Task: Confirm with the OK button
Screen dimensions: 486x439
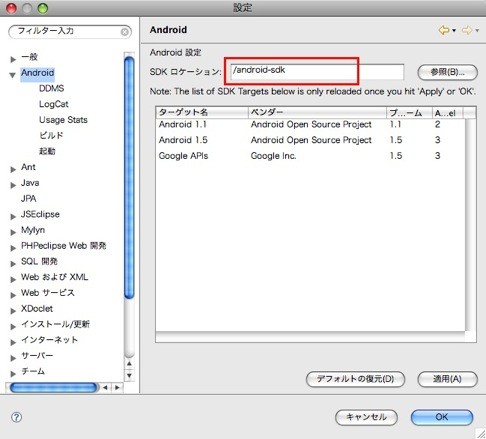Action: pyautogui.click(x=442, y=417)
